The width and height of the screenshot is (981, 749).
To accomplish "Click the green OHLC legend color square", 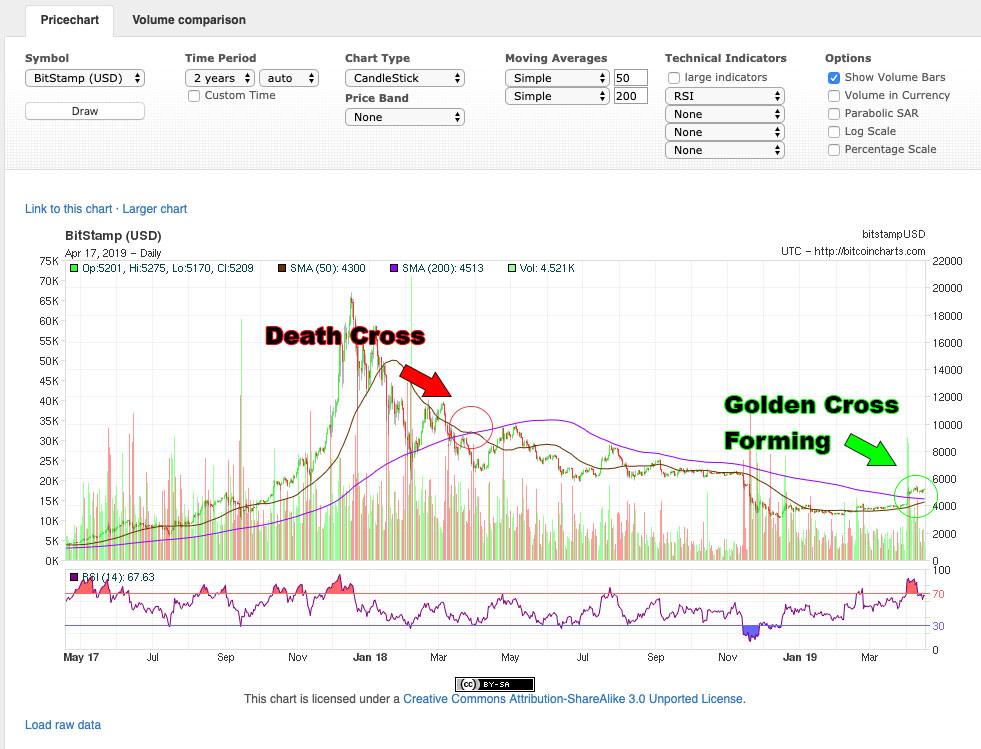I will [x=74, y=268].
